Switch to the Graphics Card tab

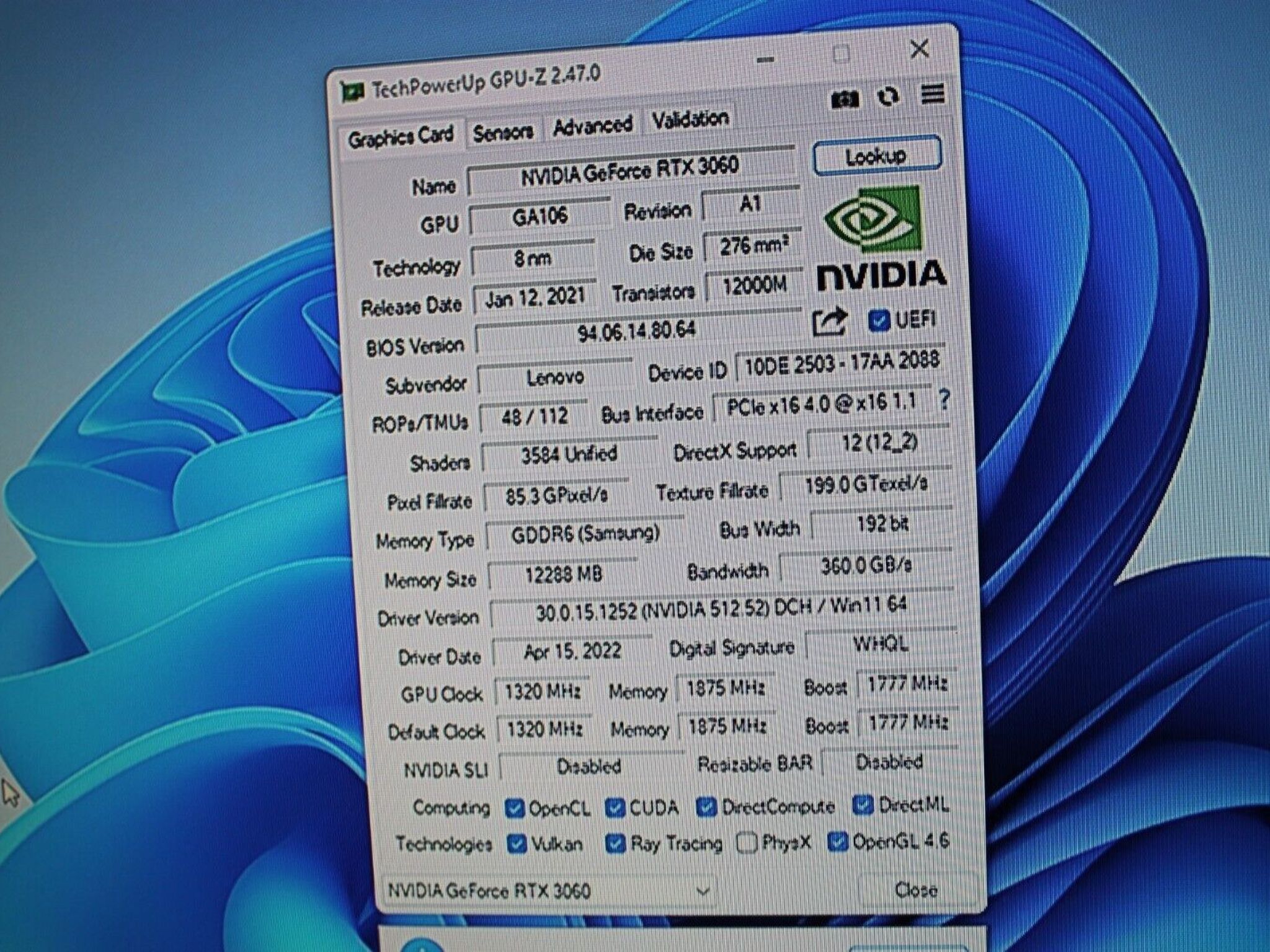click(401, 136)
